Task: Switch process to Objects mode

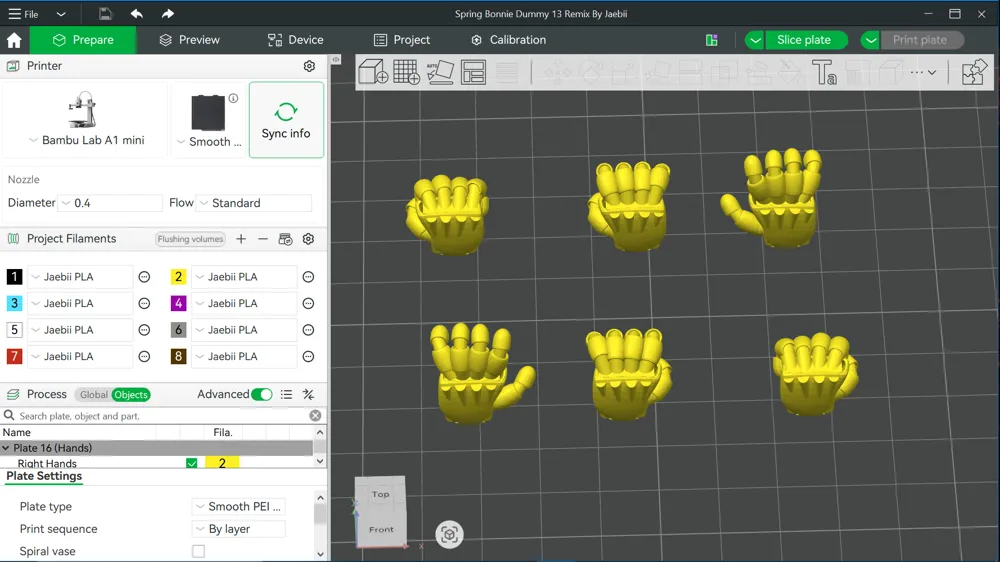Action: click(131, 395)
